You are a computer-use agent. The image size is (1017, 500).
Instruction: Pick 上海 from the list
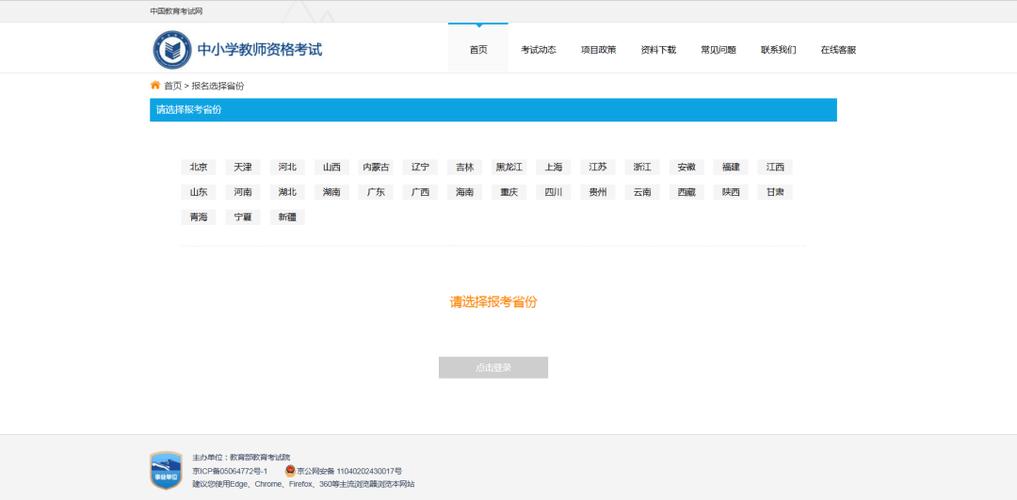tap(553, 167)
